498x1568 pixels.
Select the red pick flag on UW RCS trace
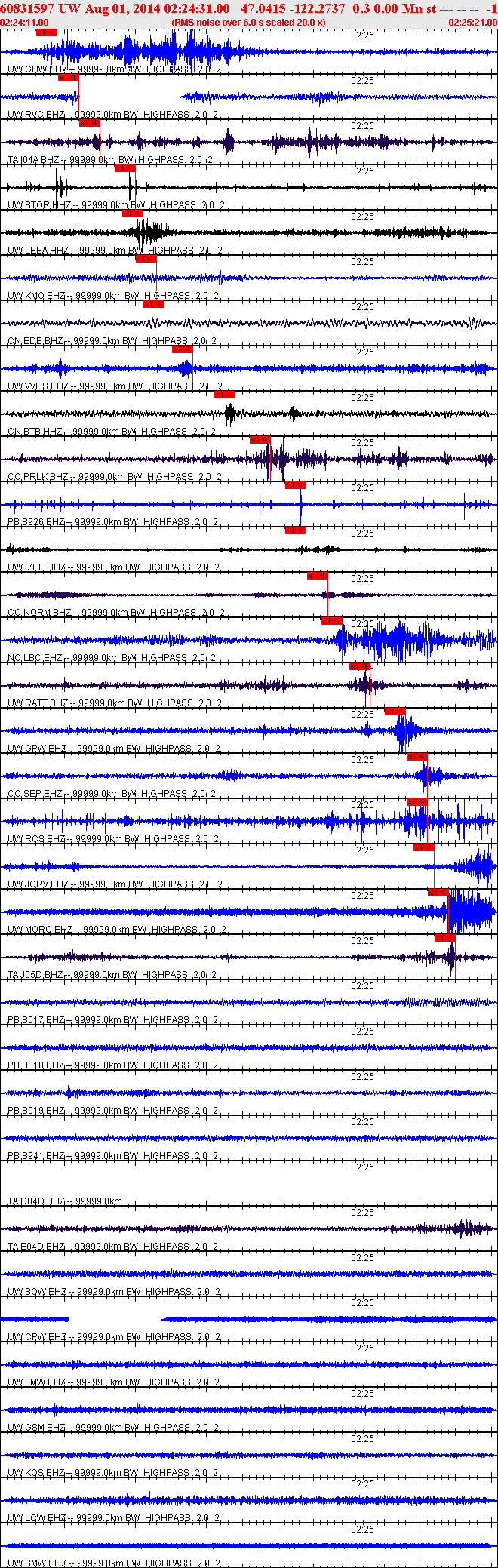click(x=417, y=802)
